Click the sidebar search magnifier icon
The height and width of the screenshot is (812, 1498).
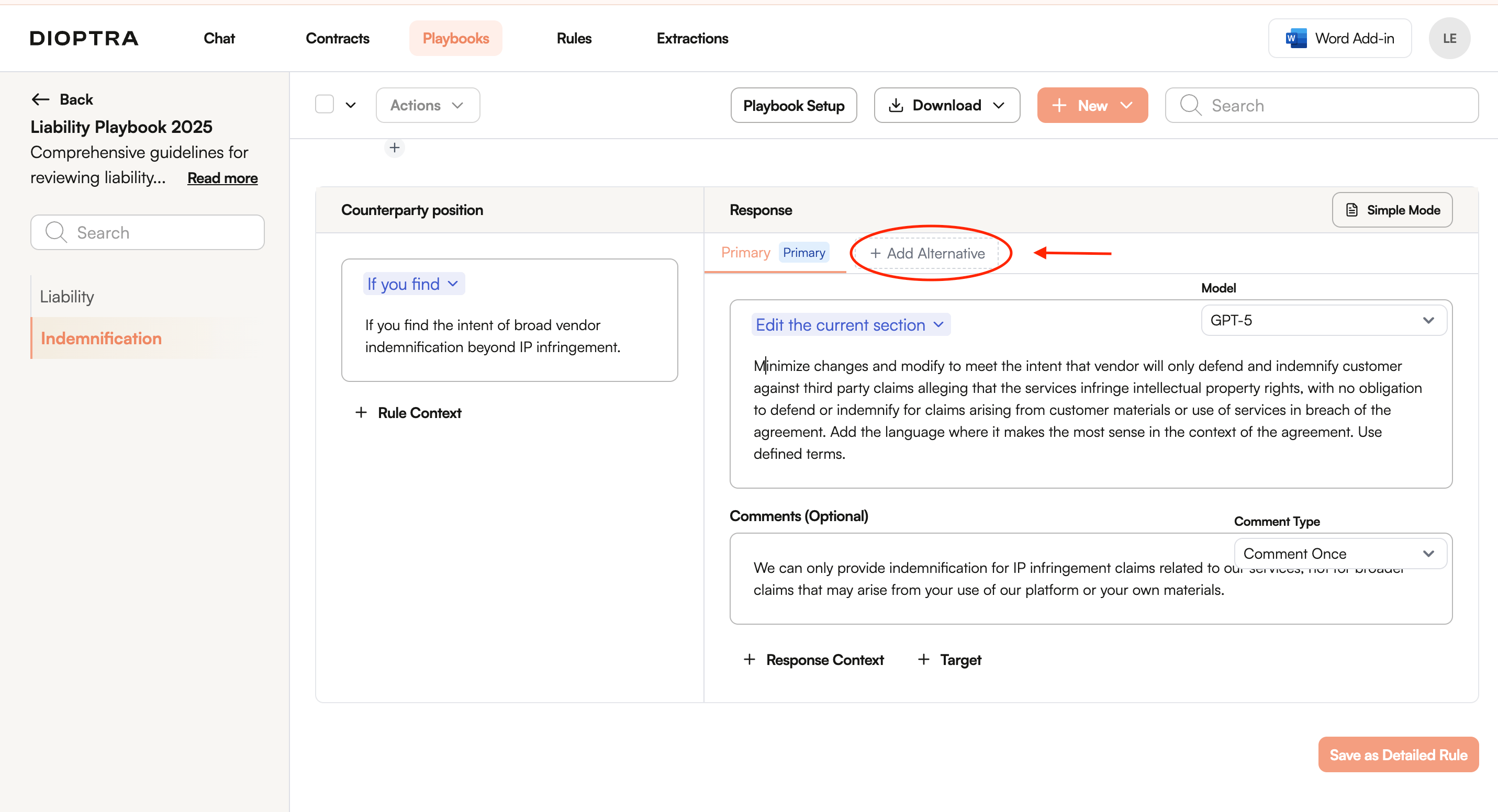tap(56, 232)
